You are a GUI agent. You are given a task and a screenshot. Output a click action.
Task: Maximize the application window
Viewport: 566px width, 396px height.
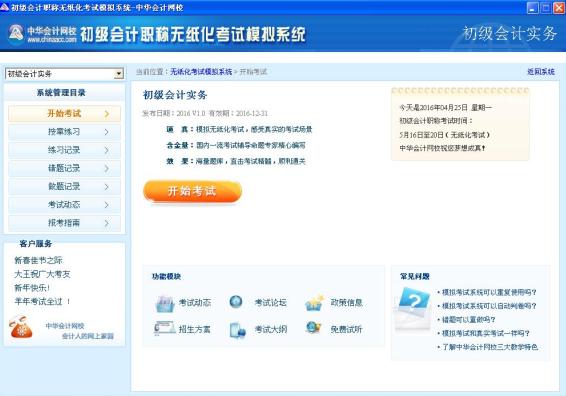pos(546,8)
